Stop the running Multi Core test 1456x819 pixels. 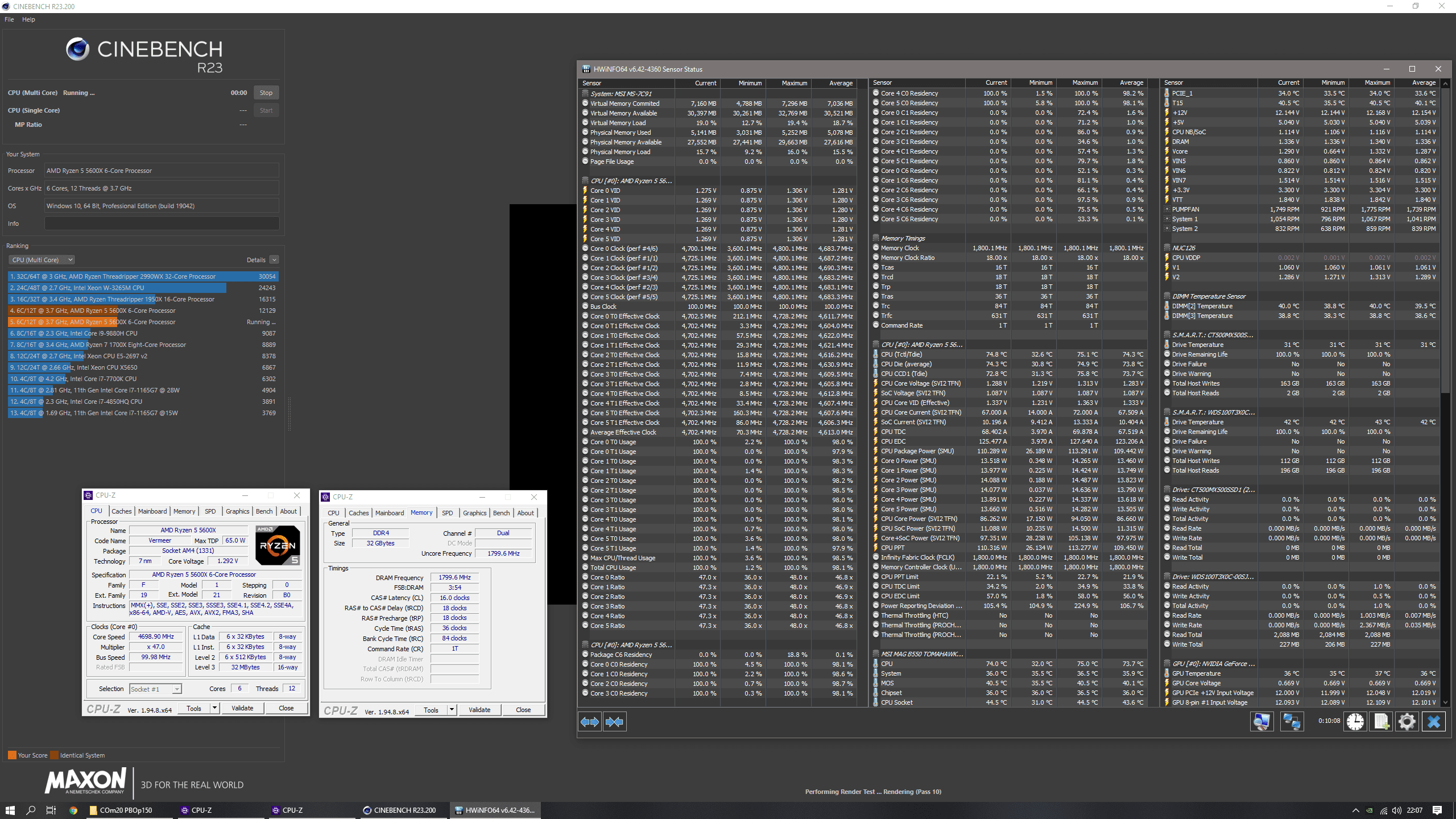point(266,93)
